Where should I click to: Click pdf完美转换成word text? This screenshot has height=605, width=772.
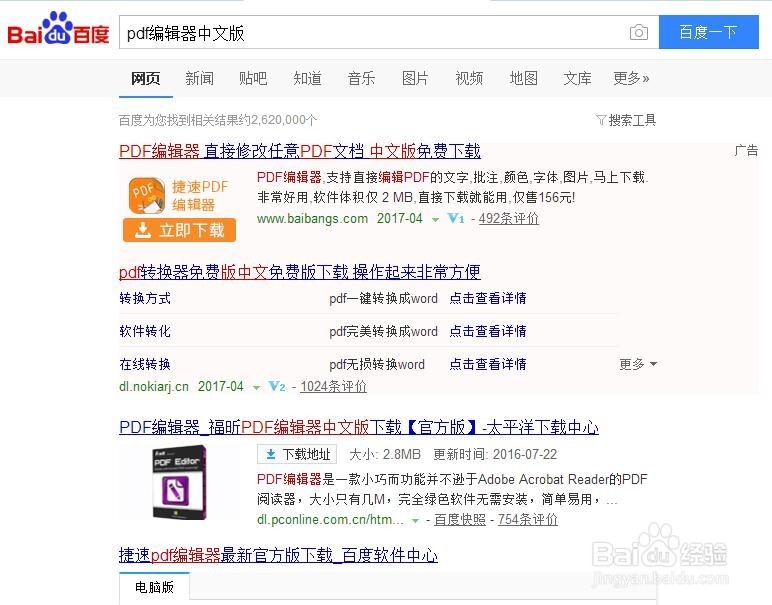click(x=383, y=331)
